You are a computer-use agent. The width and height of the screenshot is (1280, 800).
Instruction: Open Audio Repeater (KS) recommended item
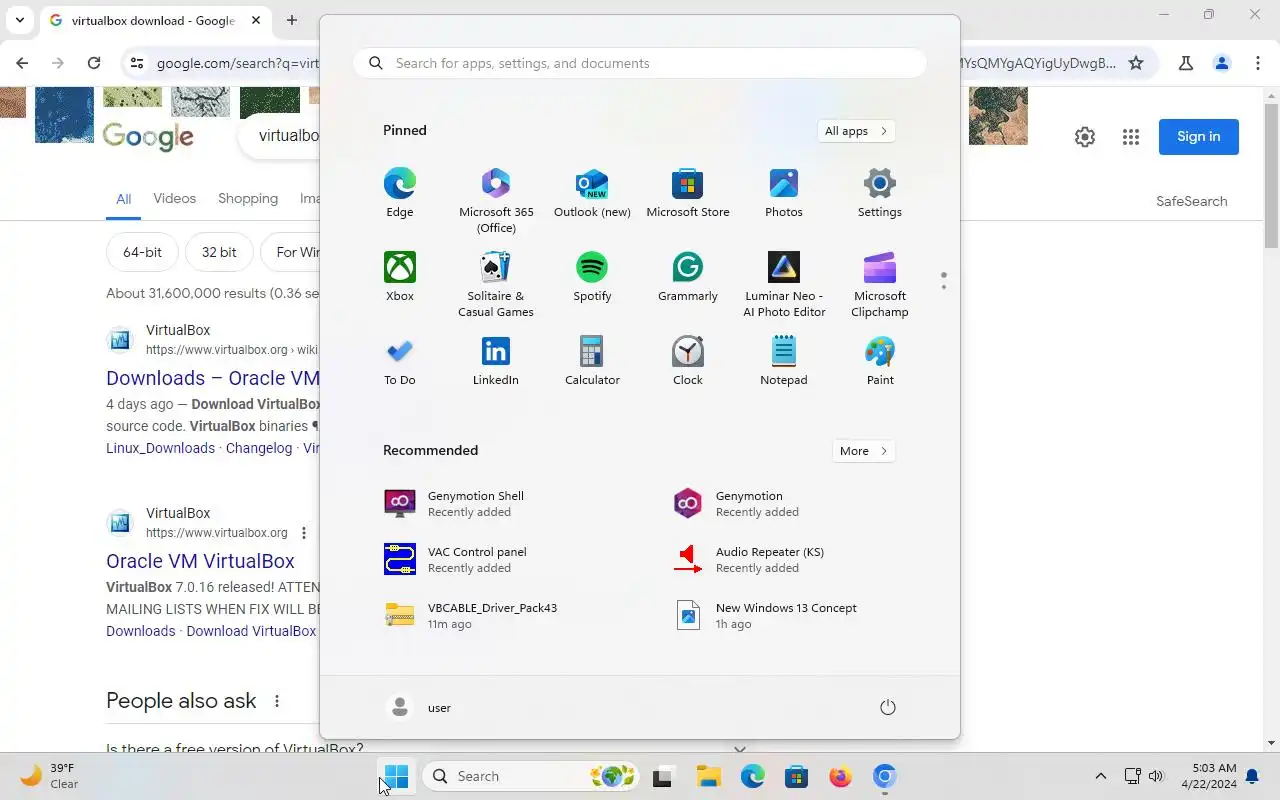tap(783, 559)
